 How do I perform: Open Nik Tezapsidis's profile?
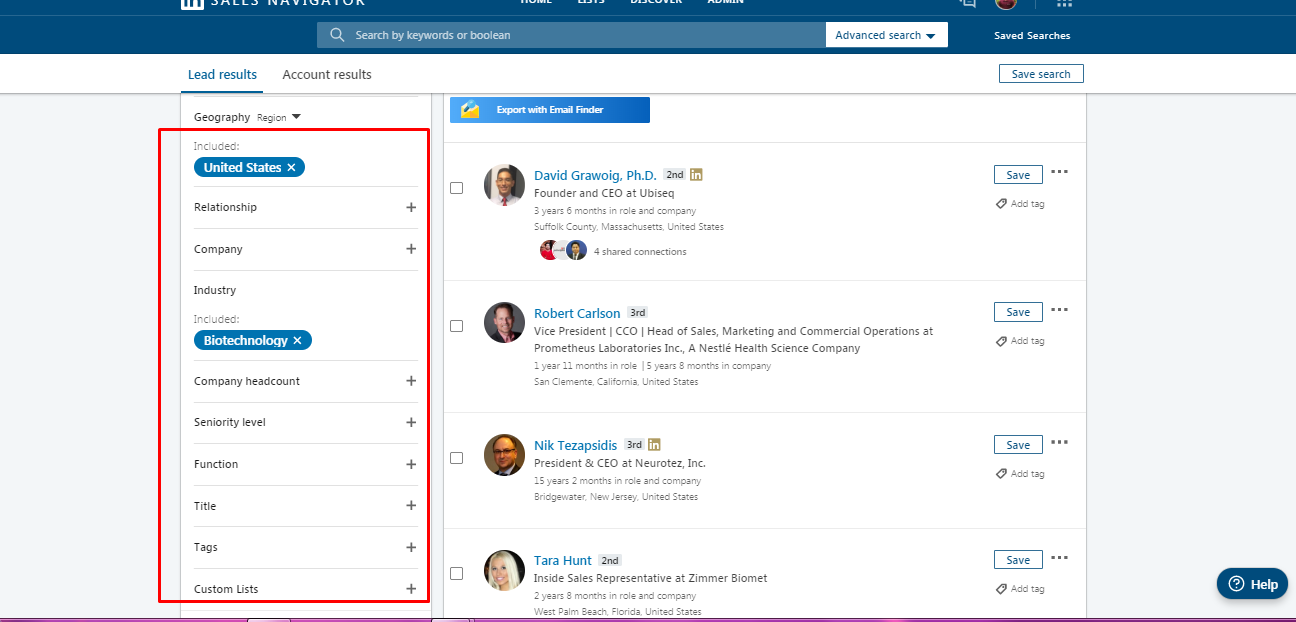[575, 444]
